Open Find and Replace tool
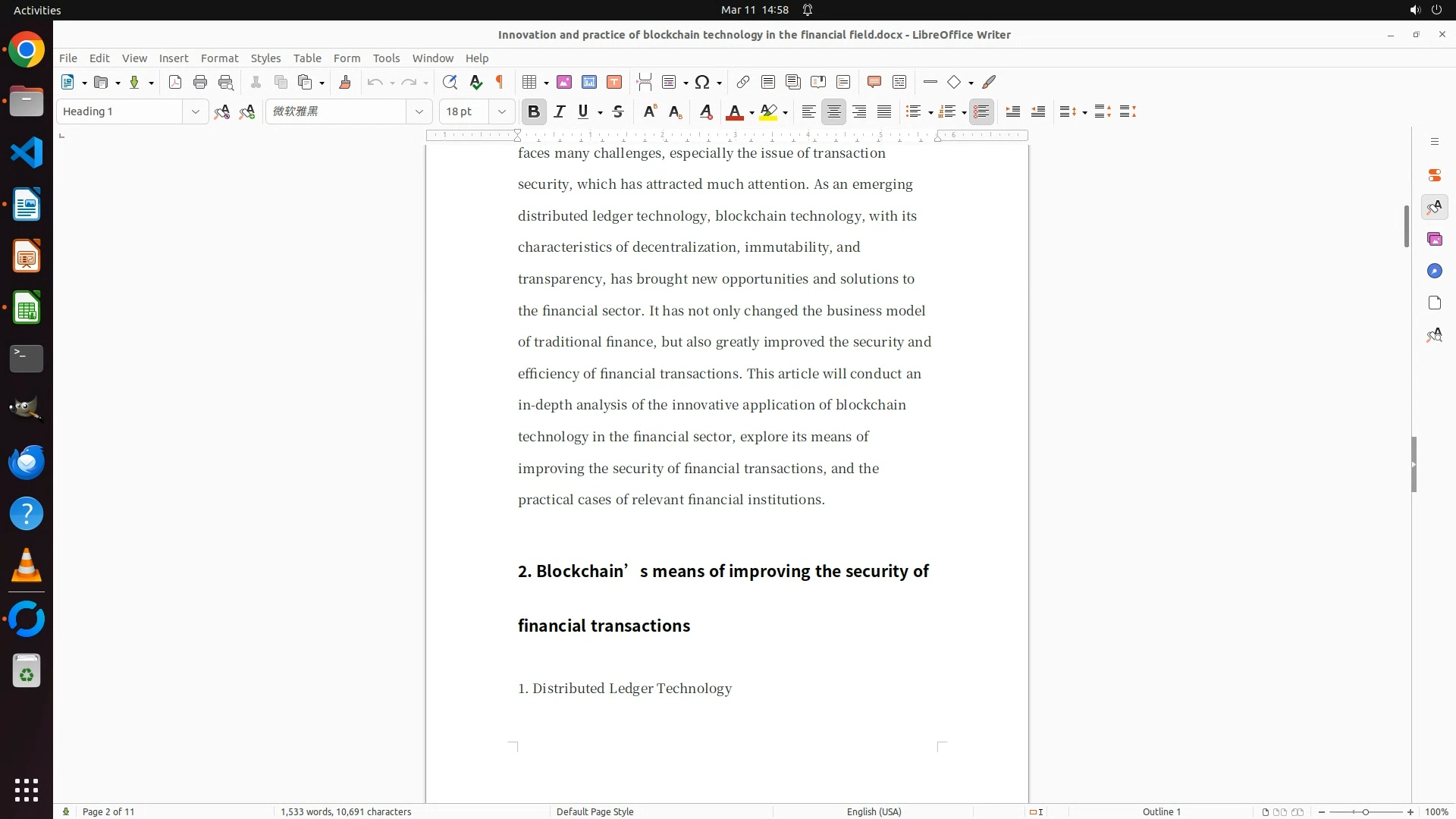 [x=450, y=83]
